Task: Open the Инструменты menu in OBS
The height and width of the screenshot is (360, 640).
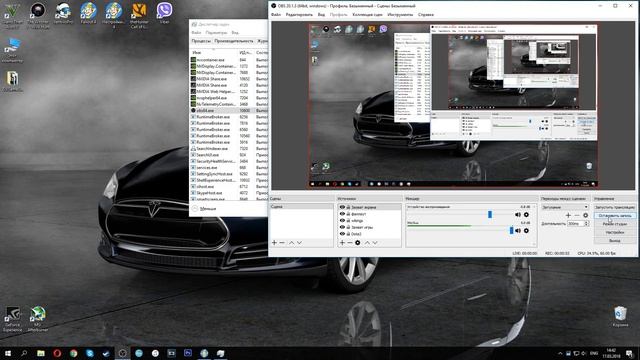Action: 400,15
